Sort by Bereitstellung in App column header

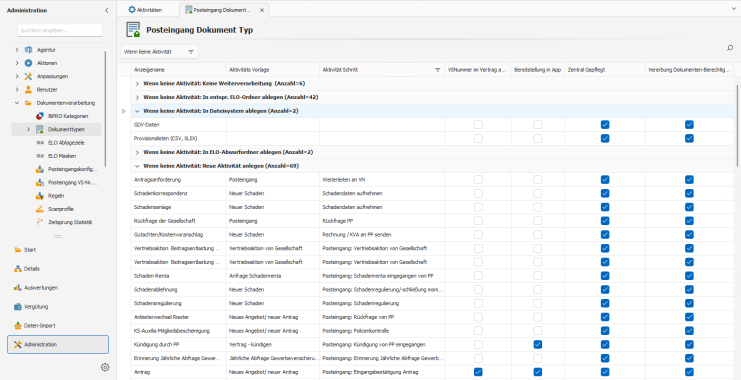click(538, 69)
